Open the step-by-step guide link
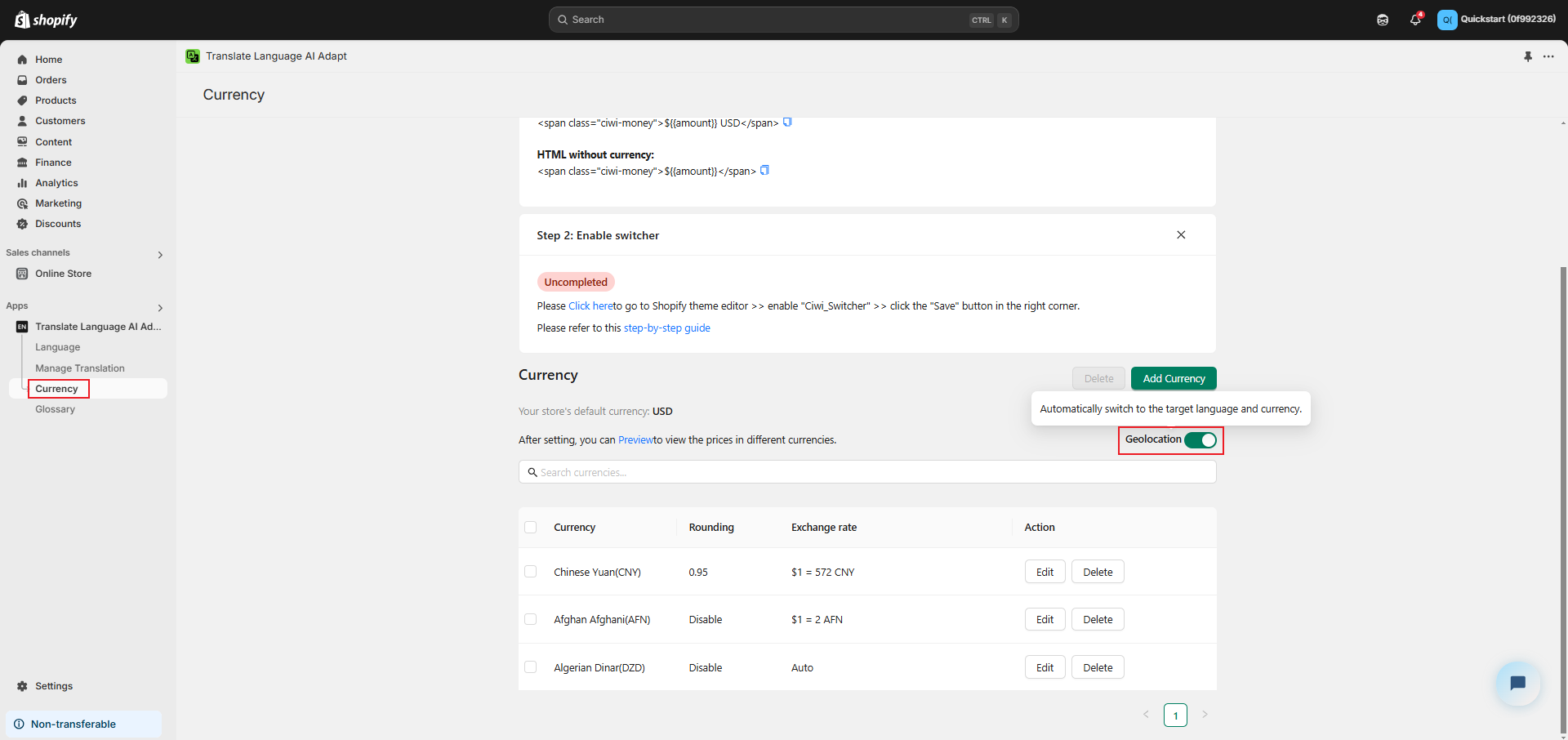Screen dimensions: 1568x740 [666, 328]
